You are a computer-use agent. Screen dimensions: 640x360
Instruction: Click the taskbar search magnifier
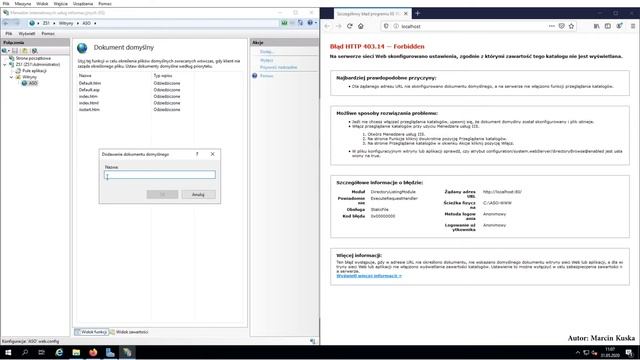click(25, 352)
